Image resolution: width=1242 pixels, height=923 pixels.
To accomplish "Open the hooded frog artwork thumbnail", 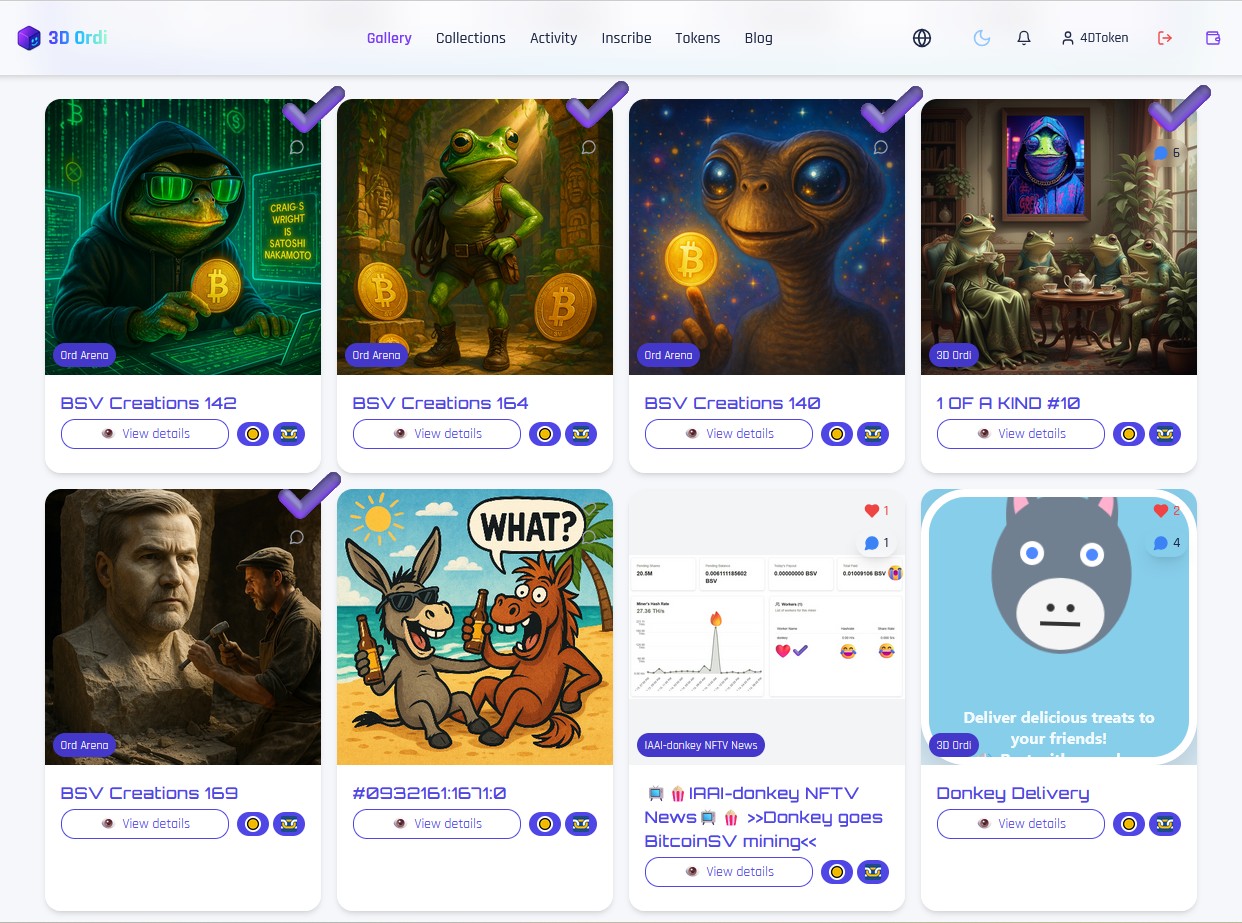I will (x=183, y=237).
